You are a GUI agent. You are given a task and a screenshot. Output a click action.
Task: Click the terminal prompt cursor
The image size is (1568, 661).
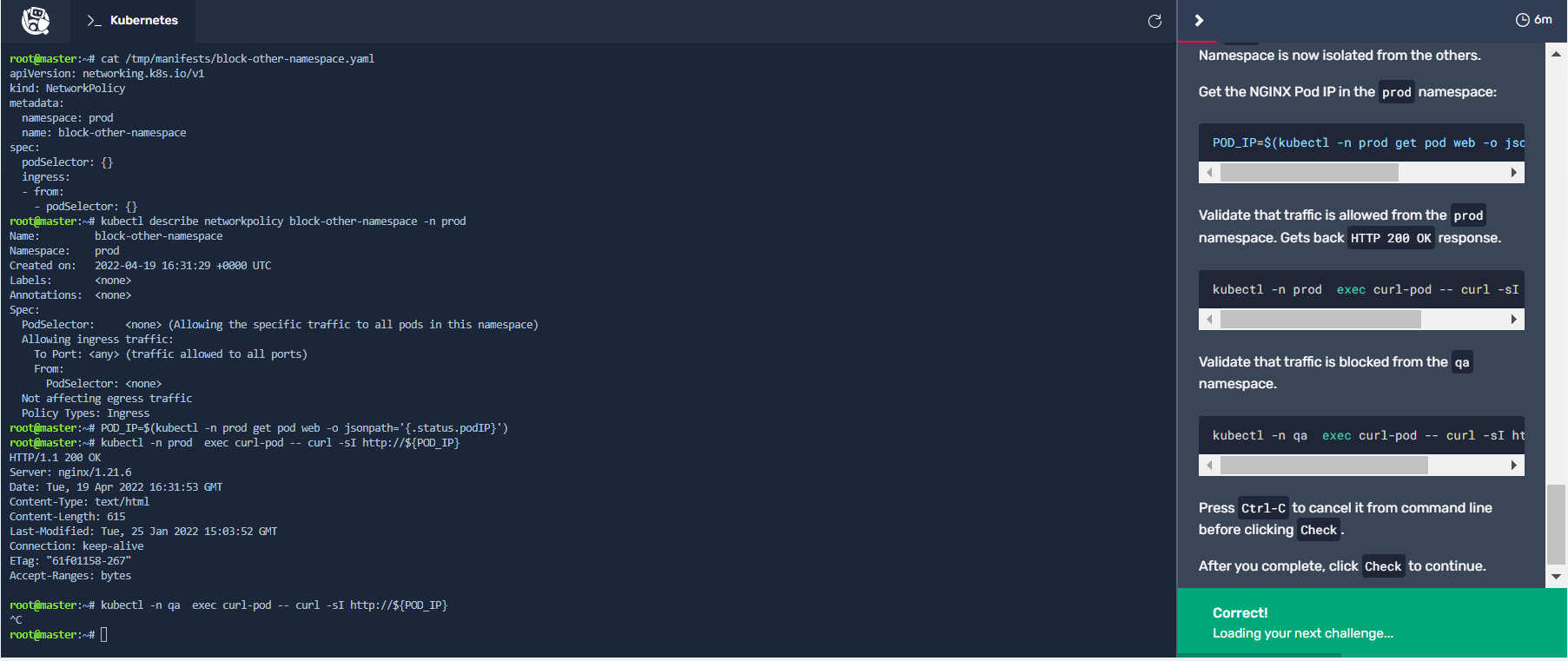pyautogui.click(x=104, y=635)
